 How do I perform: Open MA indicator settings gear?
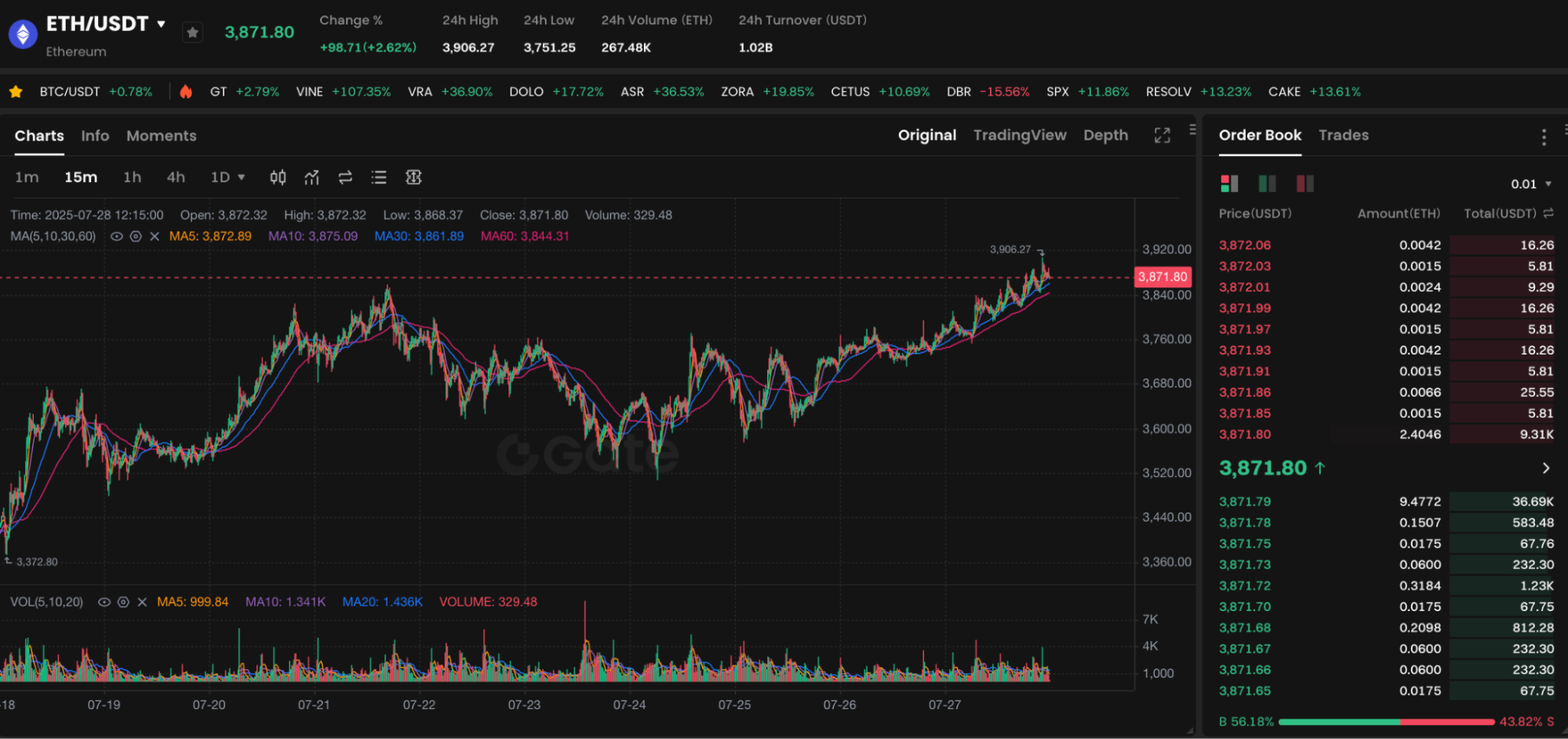tap(136, 236)
